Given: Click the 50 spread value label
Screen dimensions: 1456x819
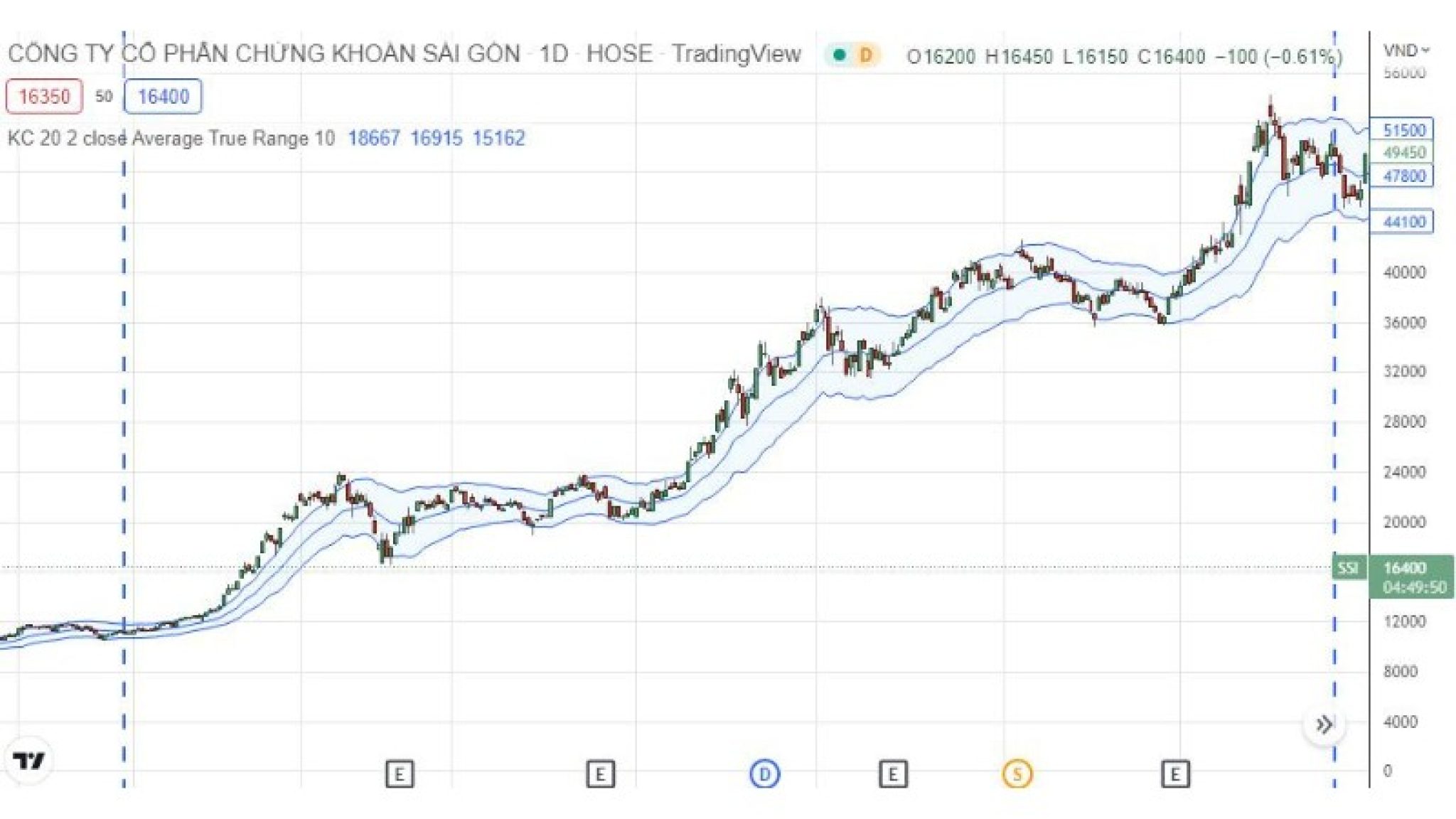Looking at the screenshot, I should coord(104,97).
